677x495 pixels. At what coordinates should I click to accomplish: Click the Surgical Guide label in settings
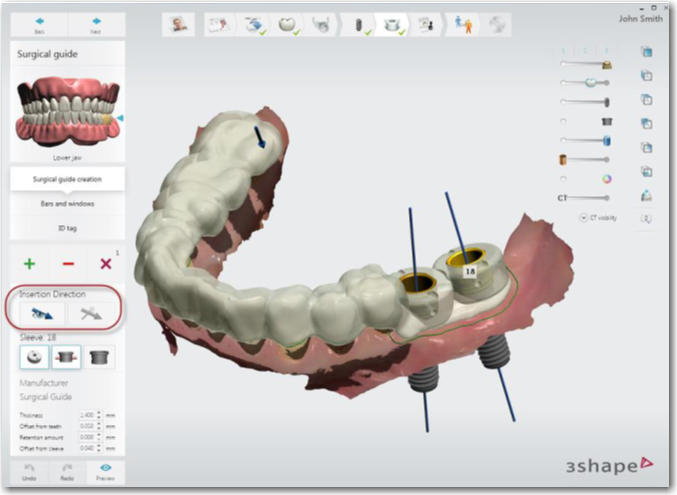click(45, 397)
